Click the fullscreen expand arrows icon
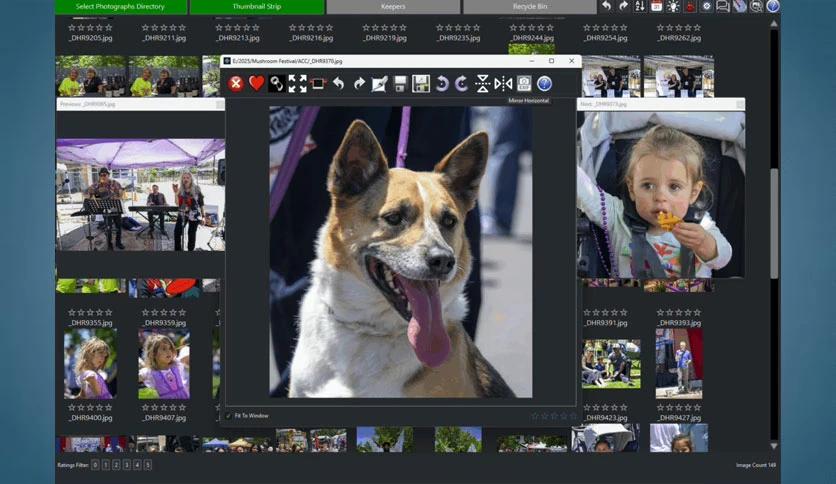The height and width of the screenshot is (484, 836). (298, 84)
